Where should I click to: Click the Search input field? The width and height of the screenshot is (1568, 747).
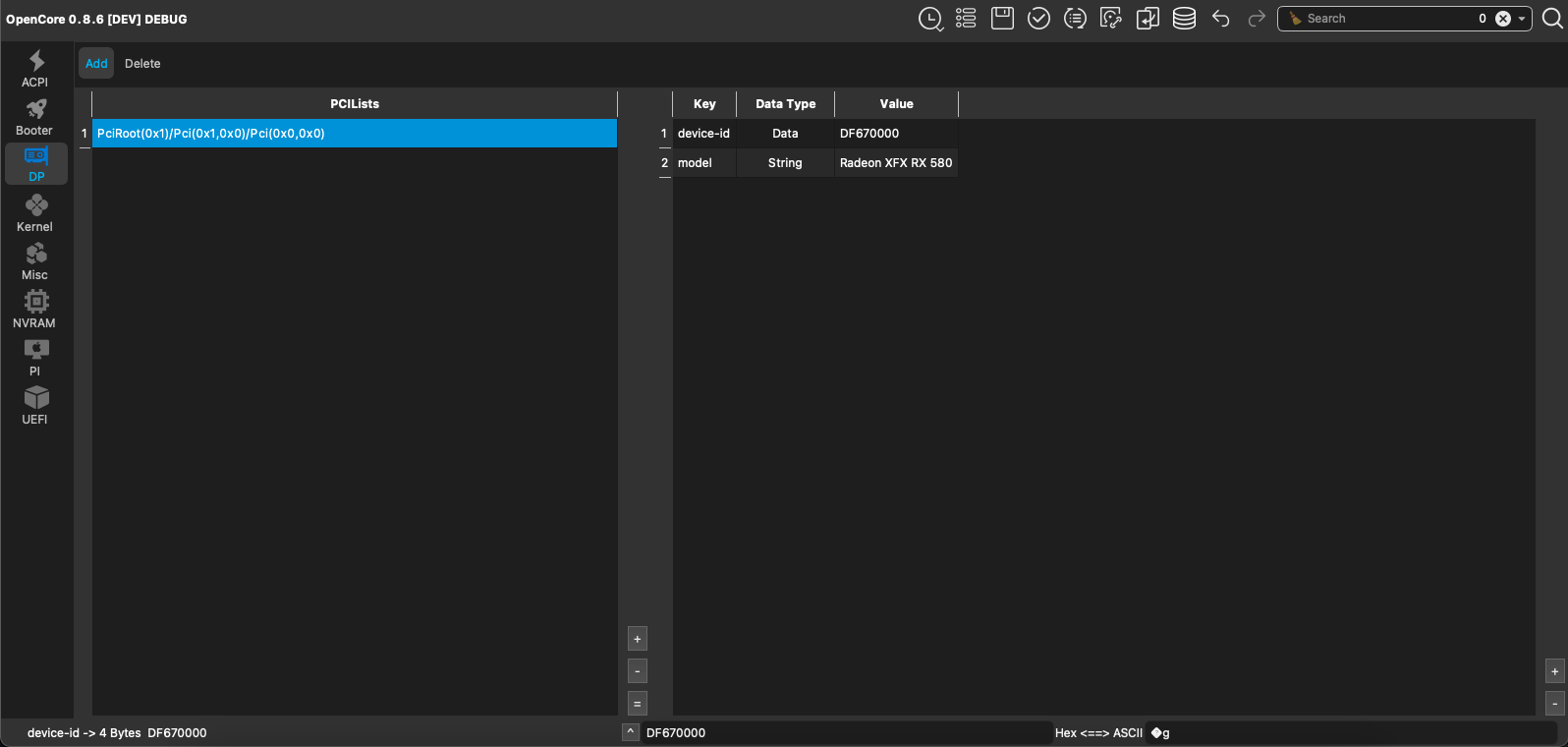pyautogui.click(x=1385, y=19)
